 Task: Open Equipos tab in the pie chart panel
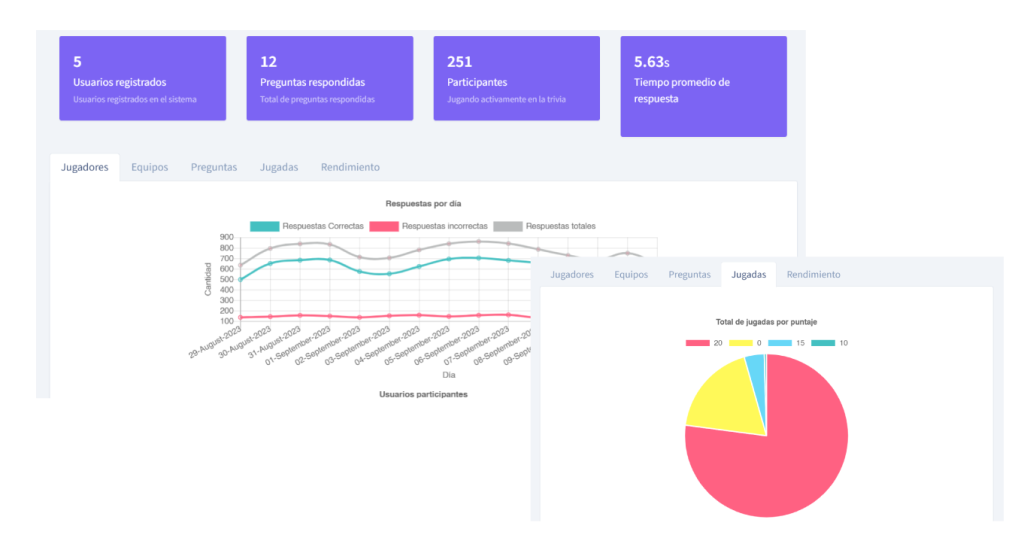[x=631, y=274]
